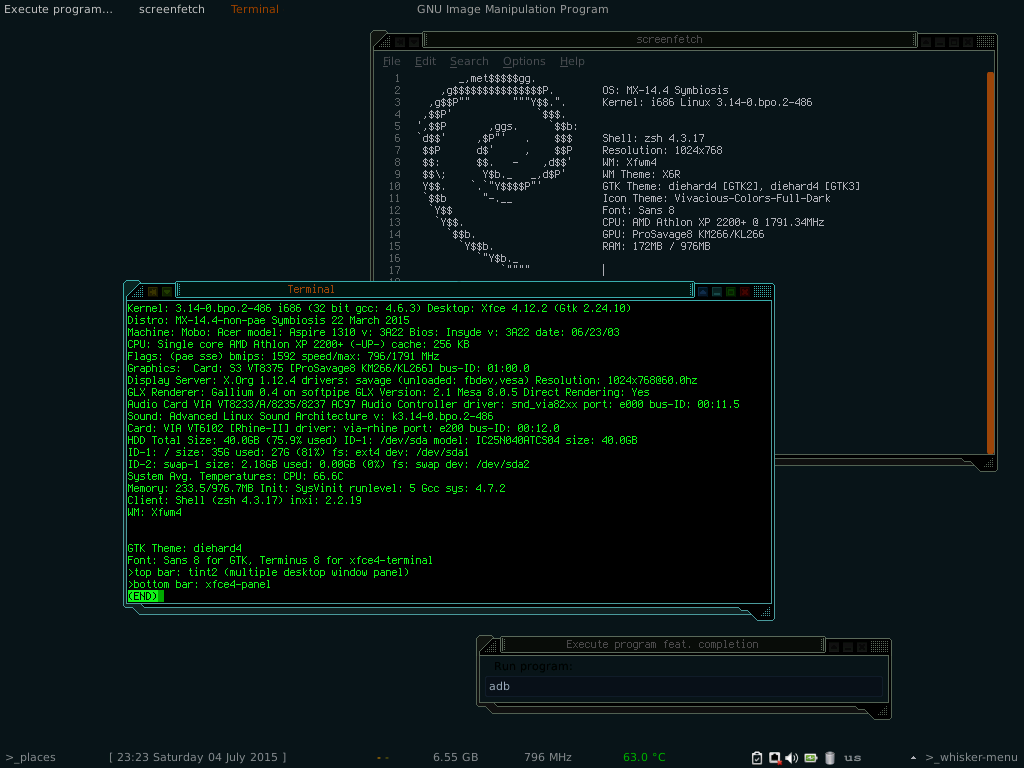
Task: Click the 6.55 GB monitor readout
Action: click(x=455, y=758)
